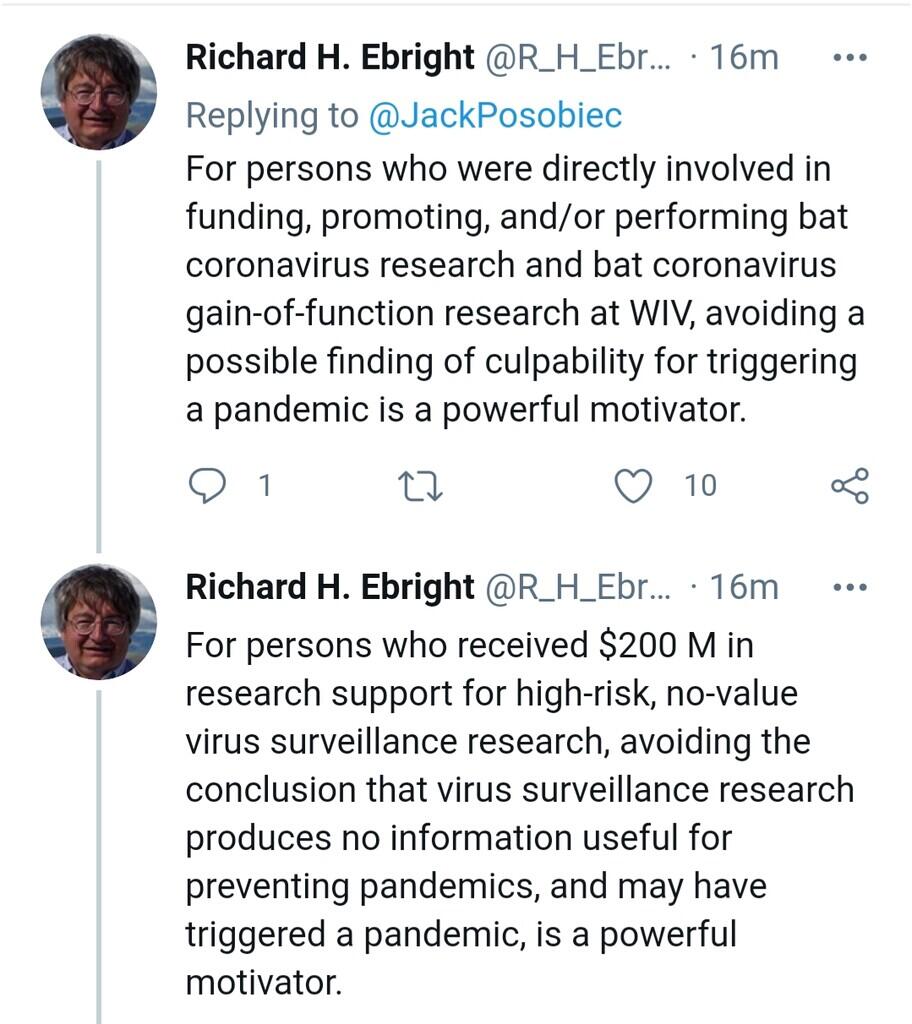Click the @R_H_Ebr... handle on first tweet
The width and height of the screenshot is (912, 1024).
pos(578,58)
